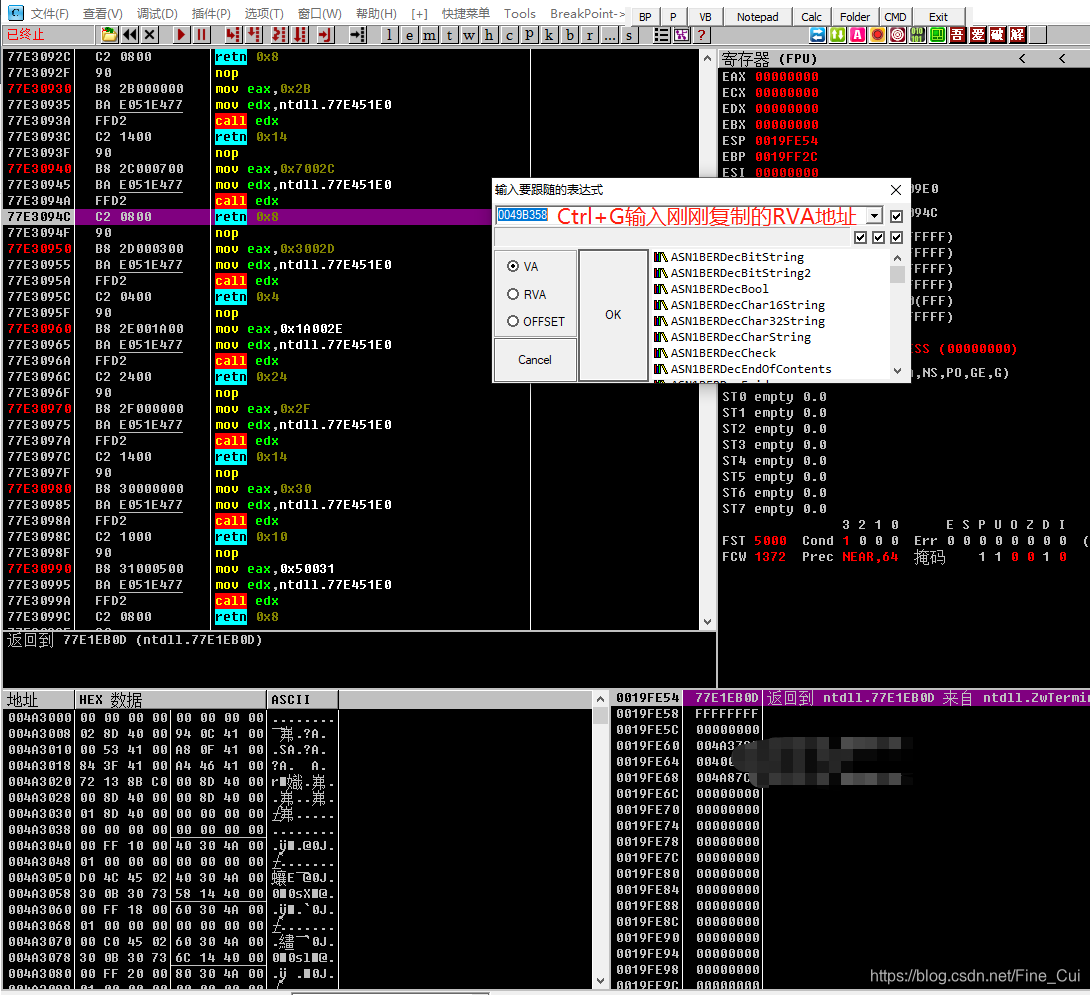Image resolution: width=1090 pixels, height=995 pixels.
Task: Open the 调试(D) menu
Action: click(157, 14)
